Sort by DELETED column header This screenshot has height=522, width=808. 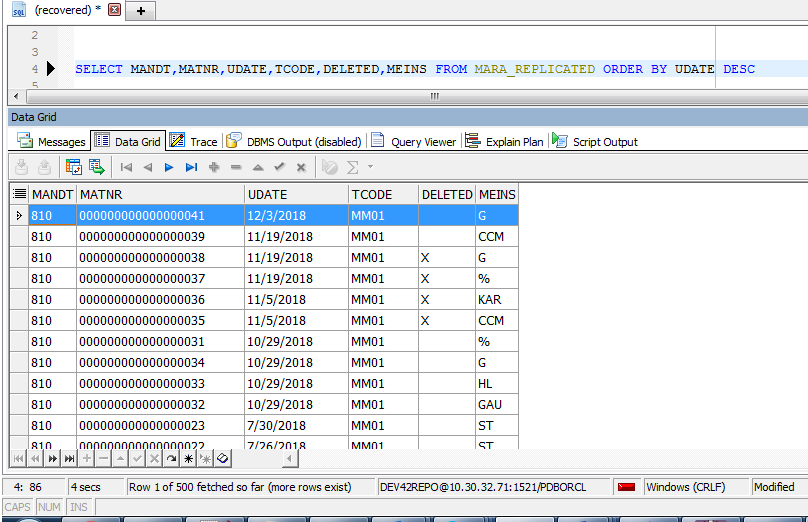447,194
